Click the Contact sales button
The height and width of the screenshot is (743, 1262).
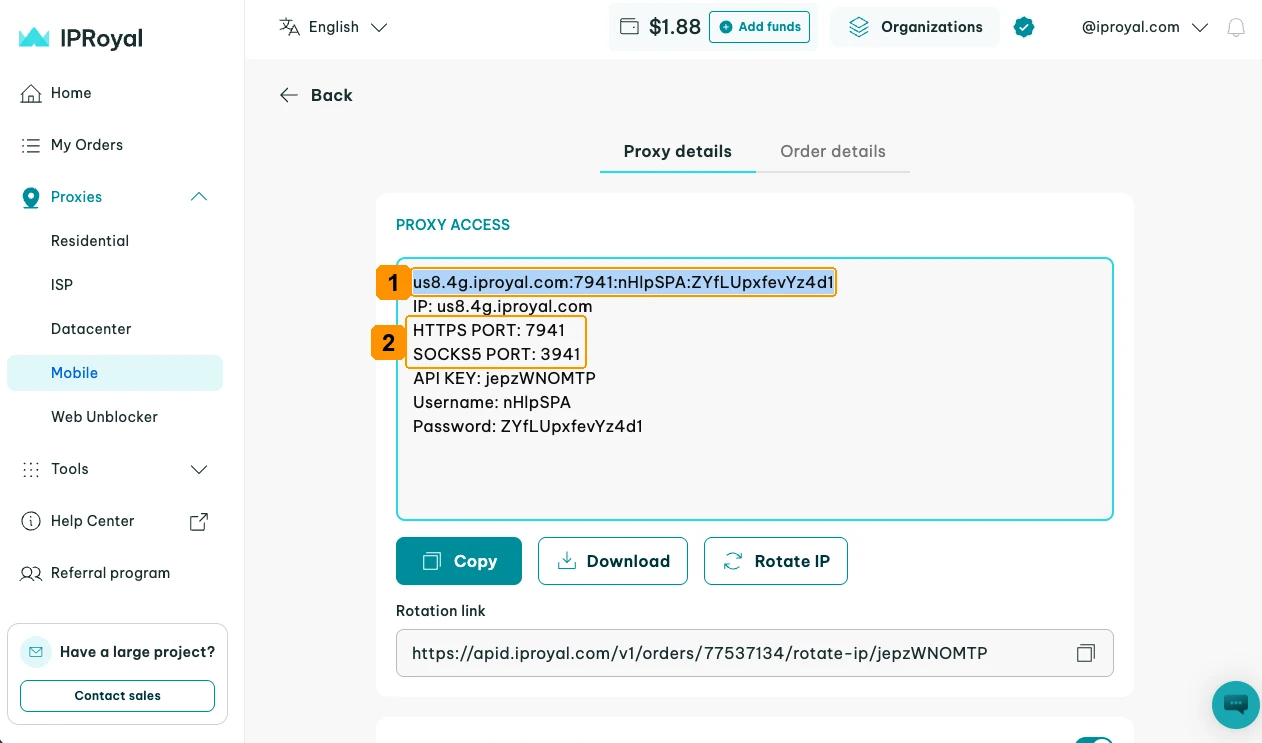click(117, 696)
